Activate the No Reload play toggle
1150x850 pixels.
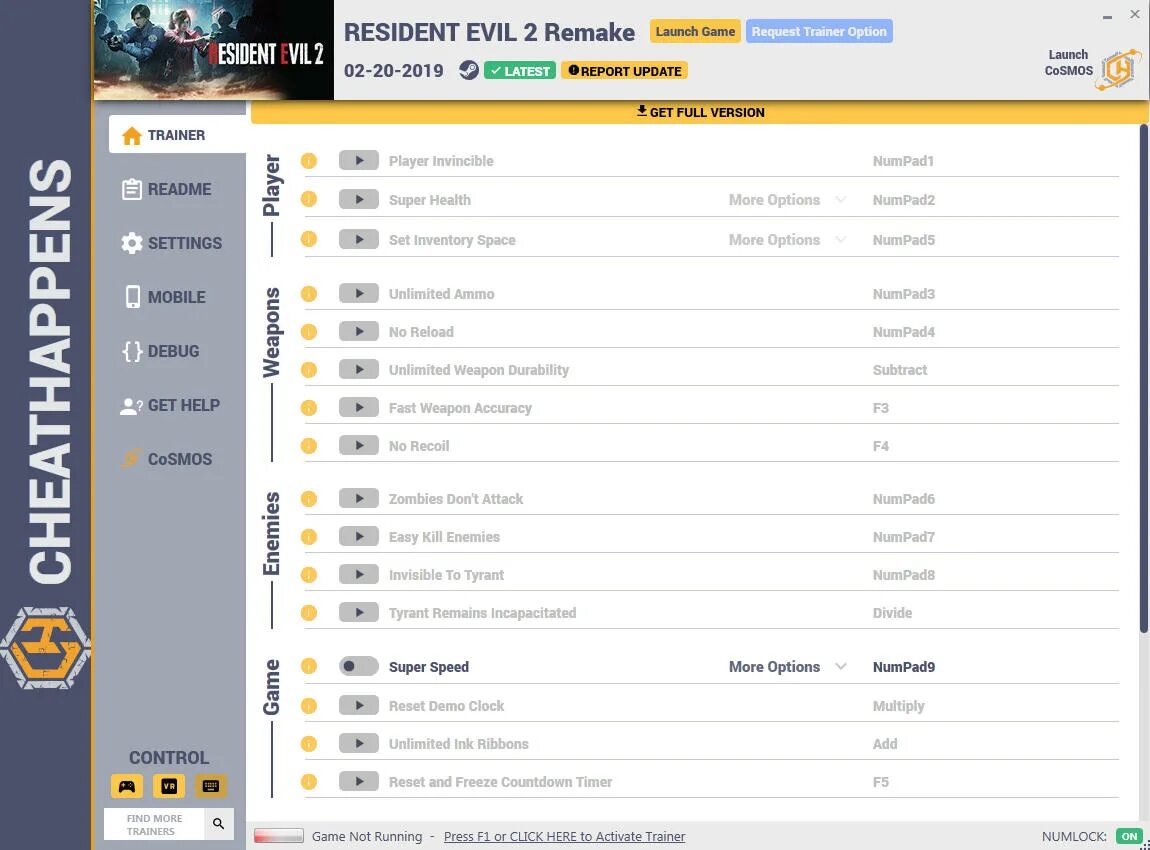coord(359,331)
